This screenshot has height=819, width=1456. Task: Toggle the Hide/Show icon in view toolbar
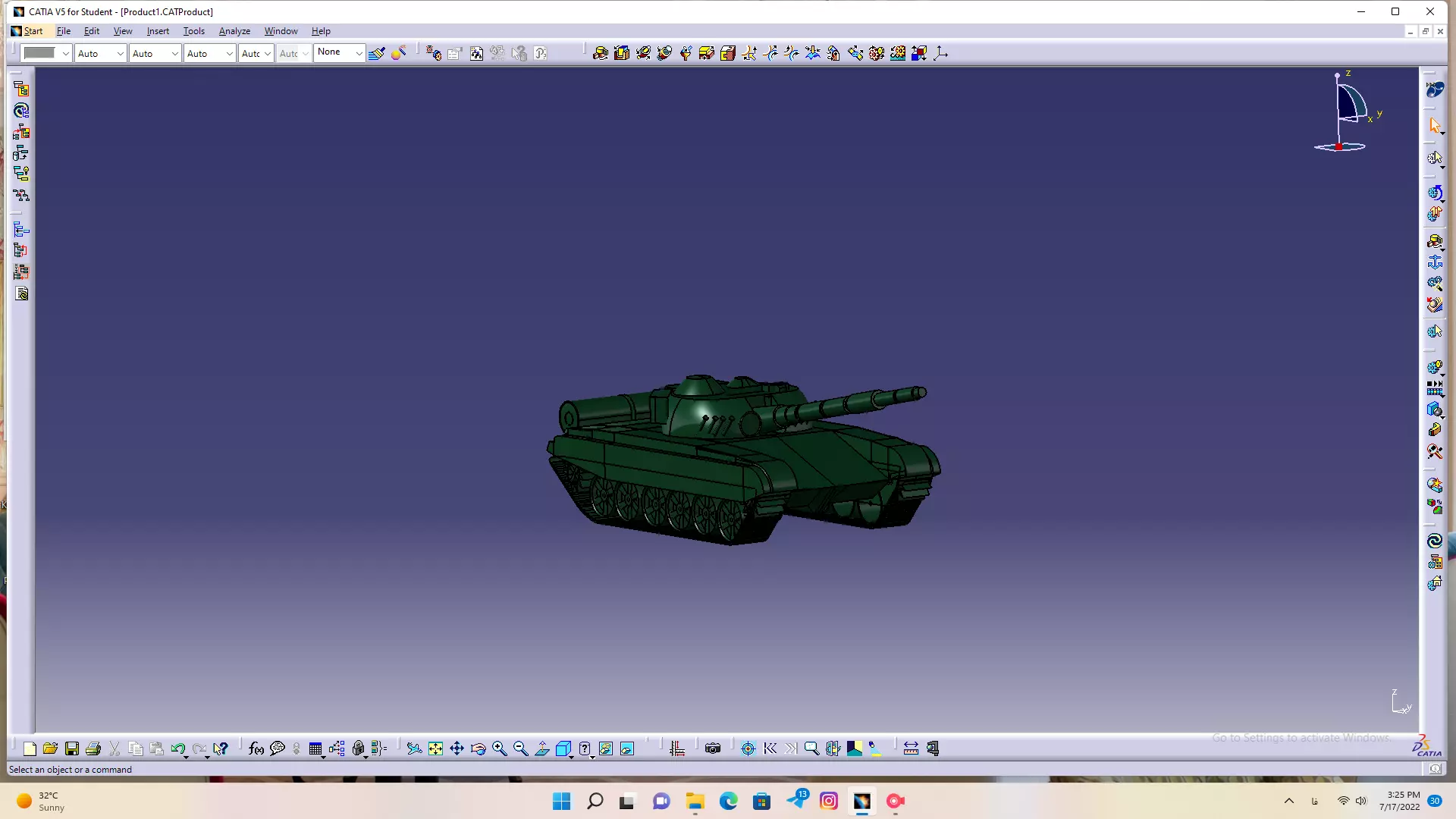point(606,748)
